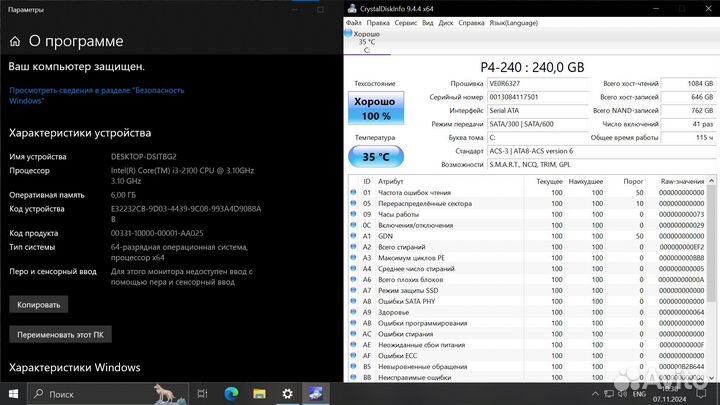
Task: Click status dot of attribute A9 row
Action: click(x=353, y=312)
